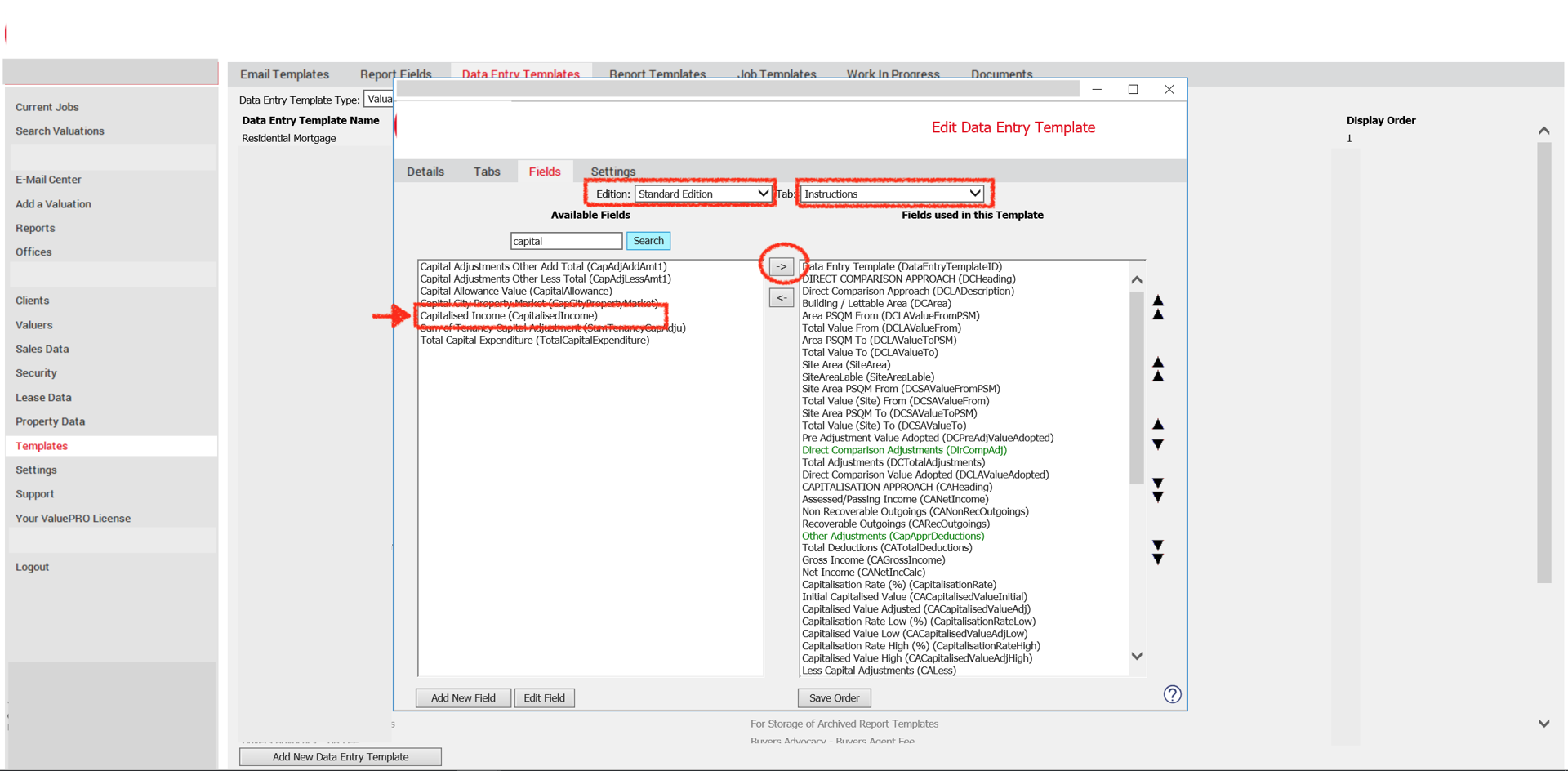The image size is (1568, 771).
Task: Open the Edition dropdown
Action: [703, 194]
